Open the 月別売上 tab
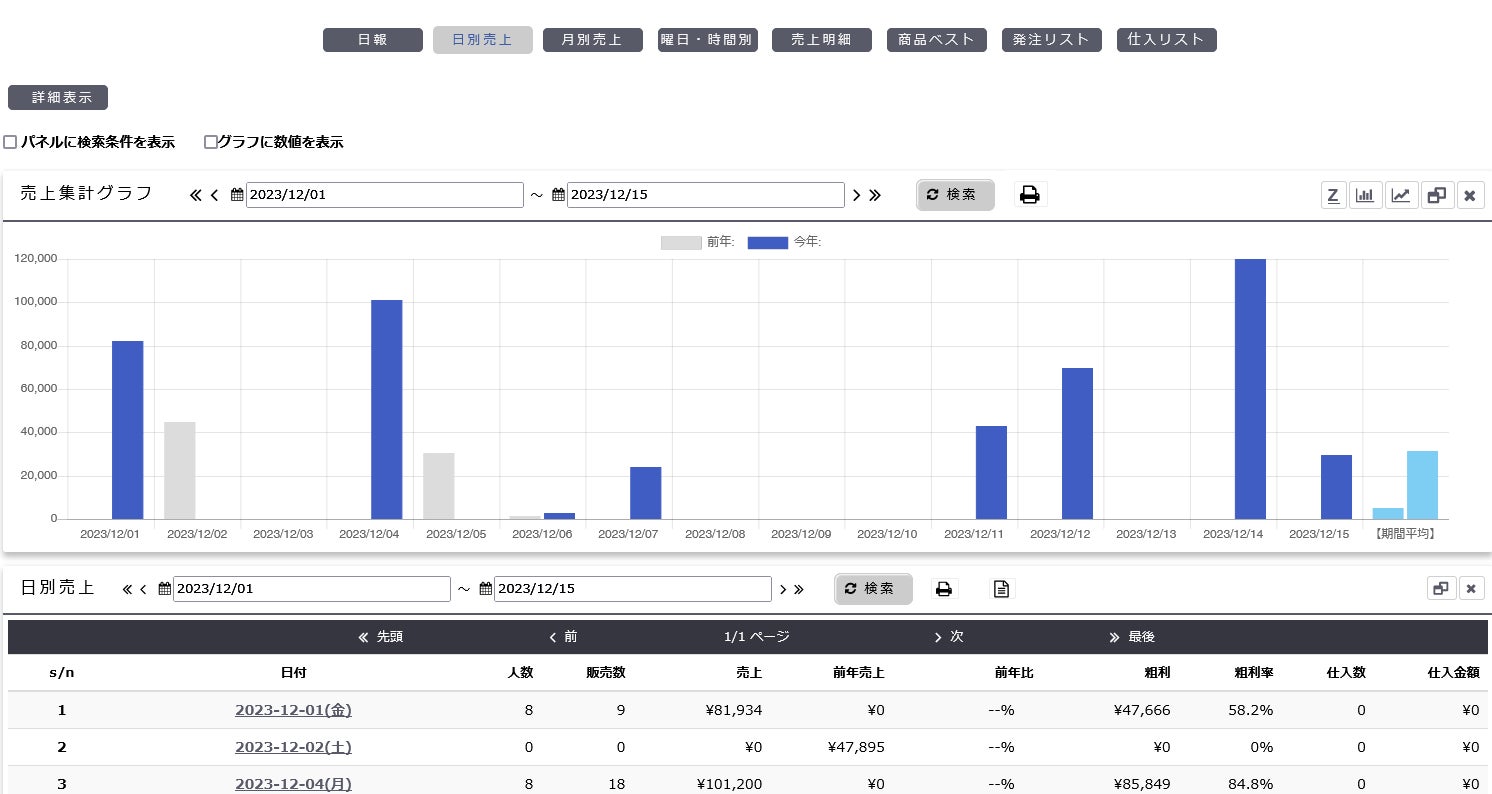The height and width of the screenshot is (794, 1492). 592,40
